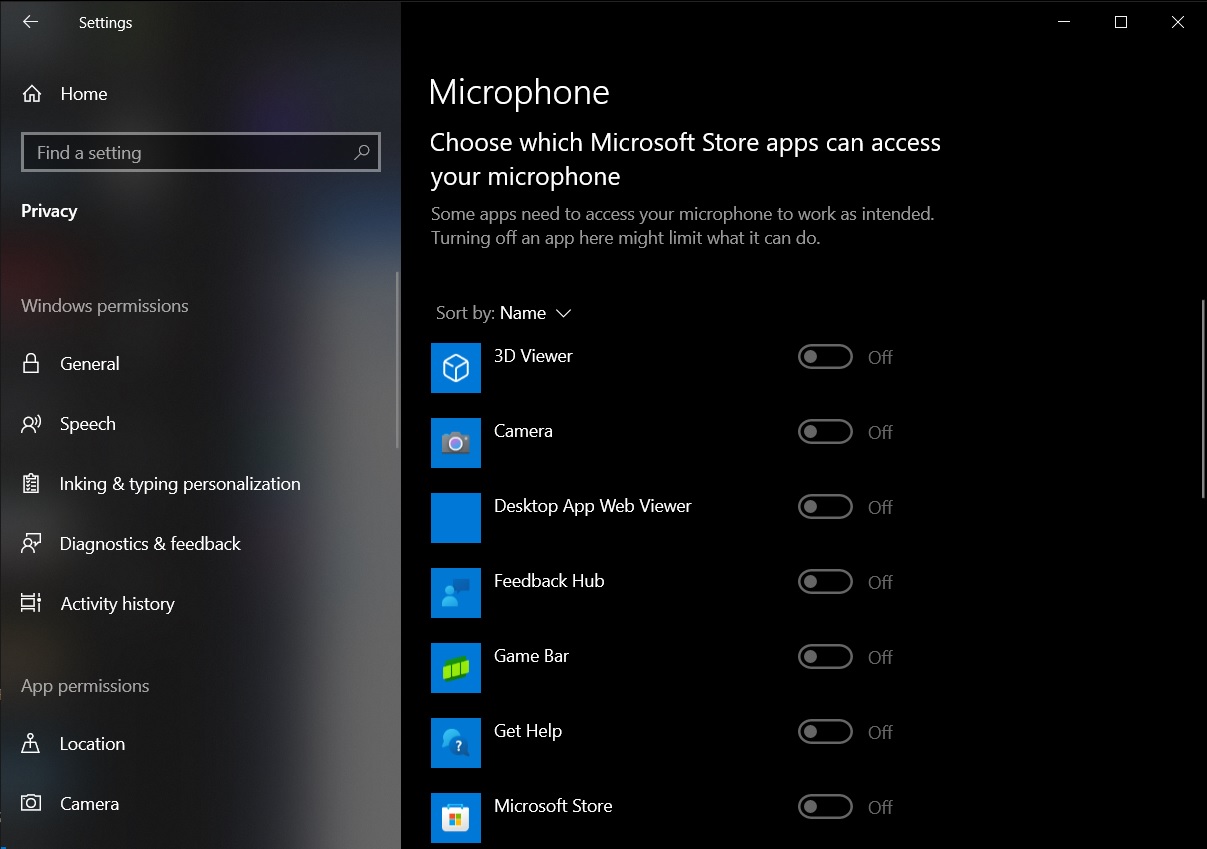
Task: Click the Feedback Hub app icon
Action: (x=455, y=593)
